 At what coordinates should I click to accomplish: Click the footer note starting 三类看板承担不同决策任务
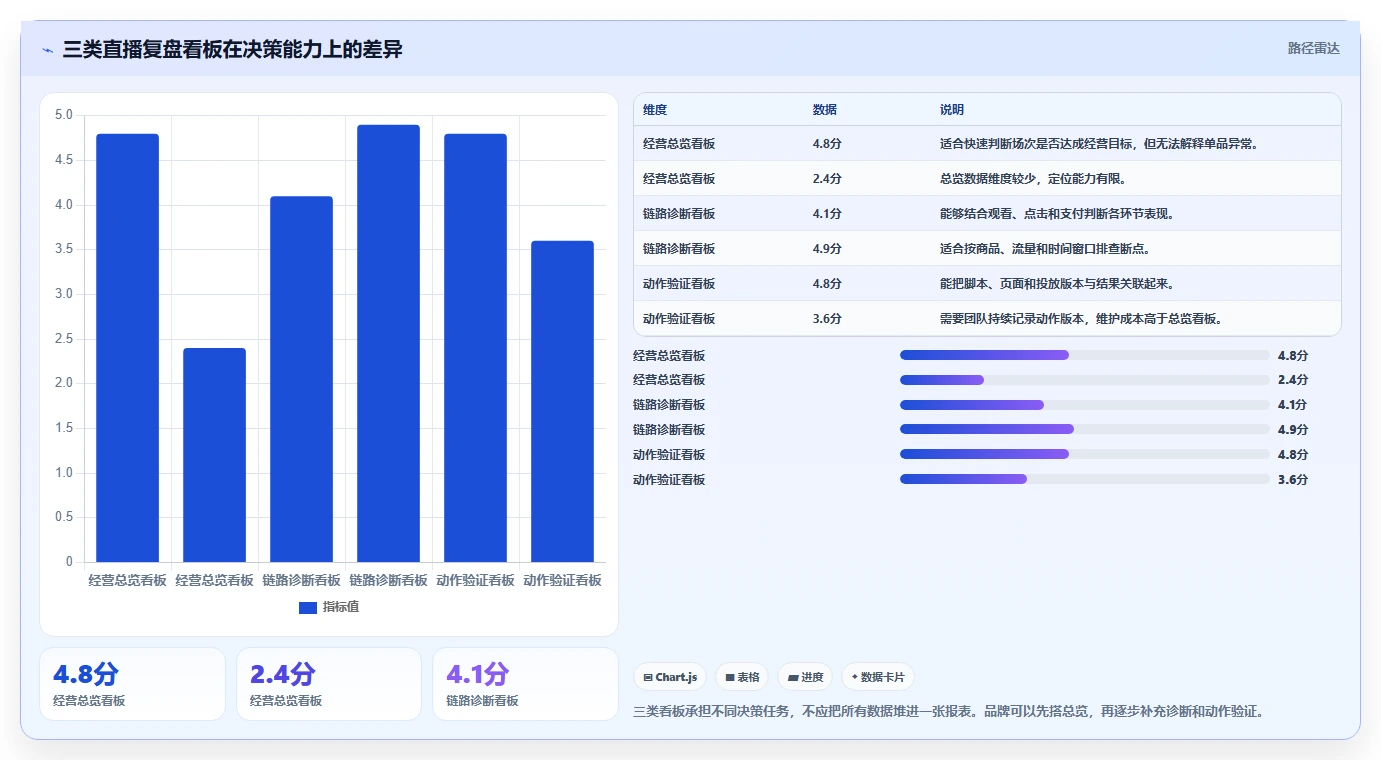(951, 712)
